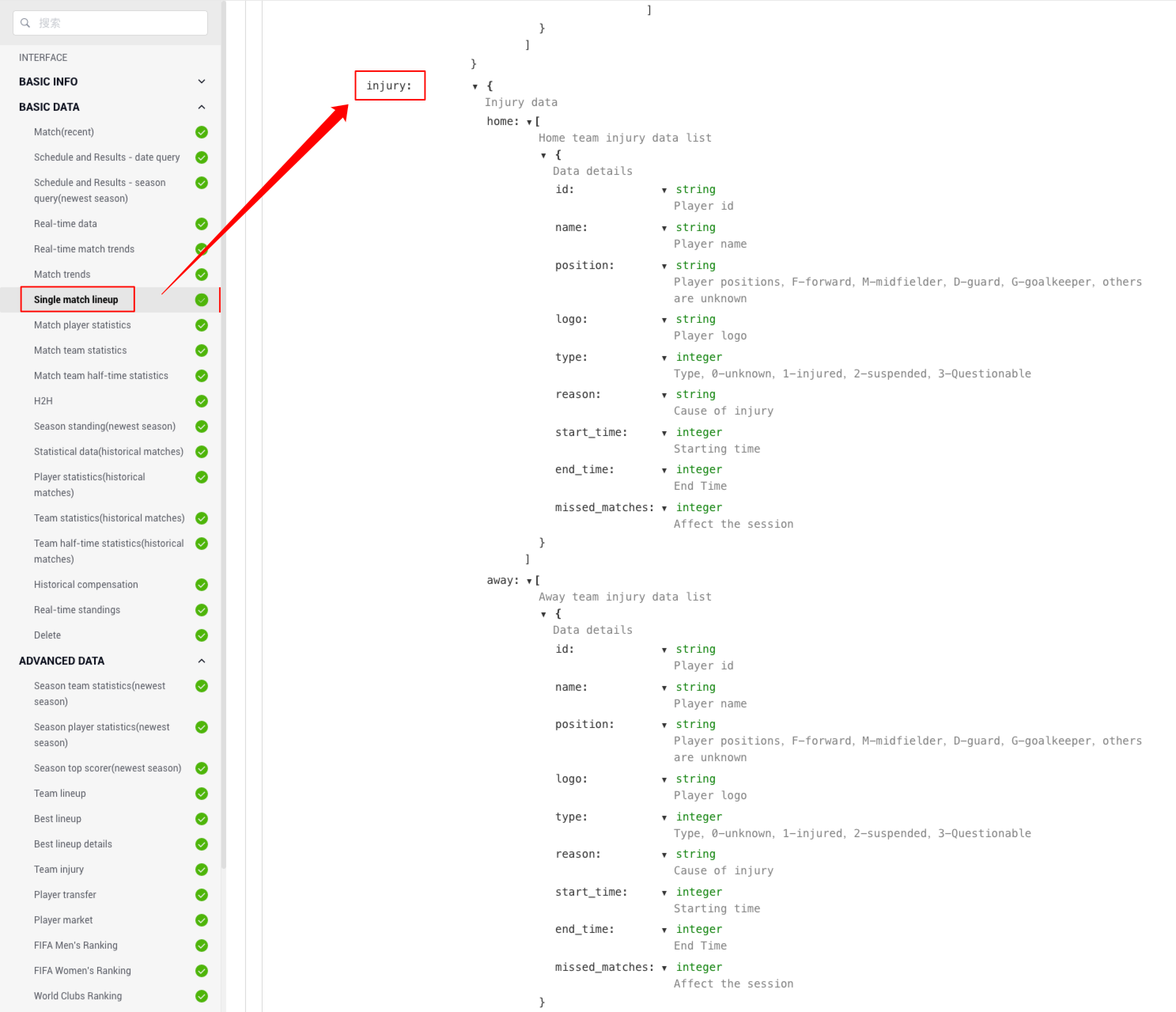Open Match player statistics page
The width and height of the screenshot is (1176, 1012).
pos(82,325)
